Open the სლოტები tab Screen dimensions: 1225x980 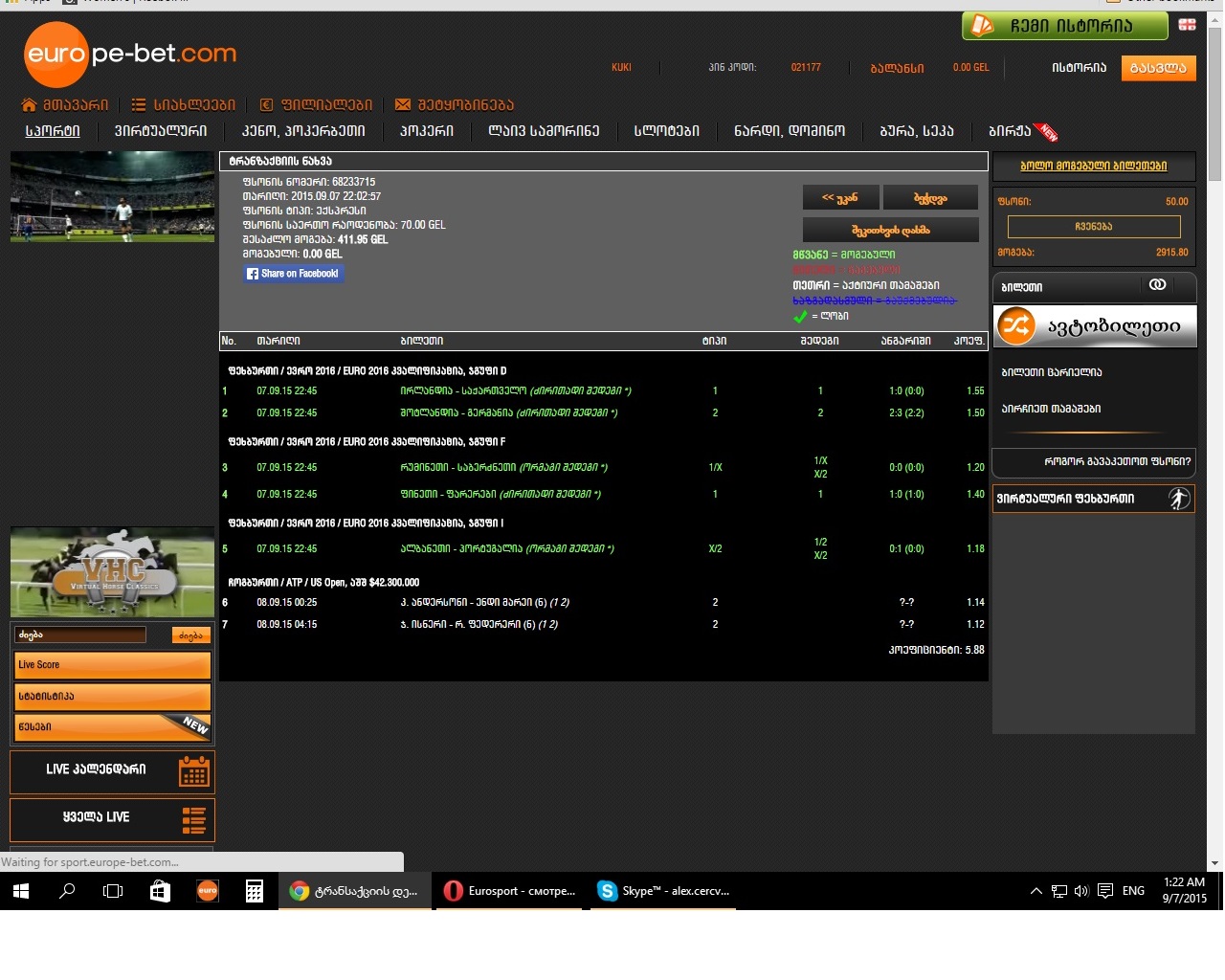[667, 131]
